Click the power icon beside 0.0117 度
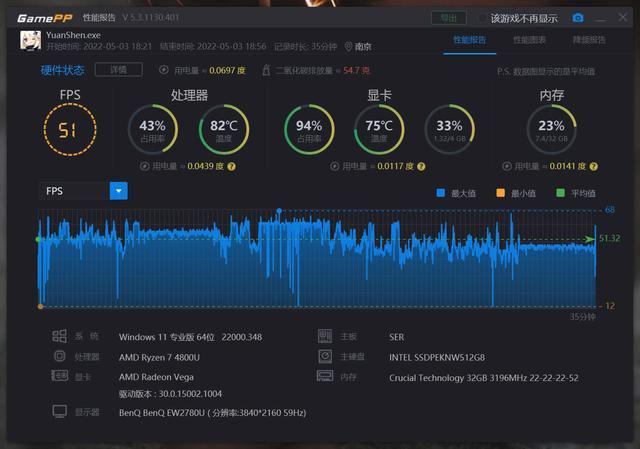Image resolution: width=640 pixels, height=449 pixels. click(334, 167)
